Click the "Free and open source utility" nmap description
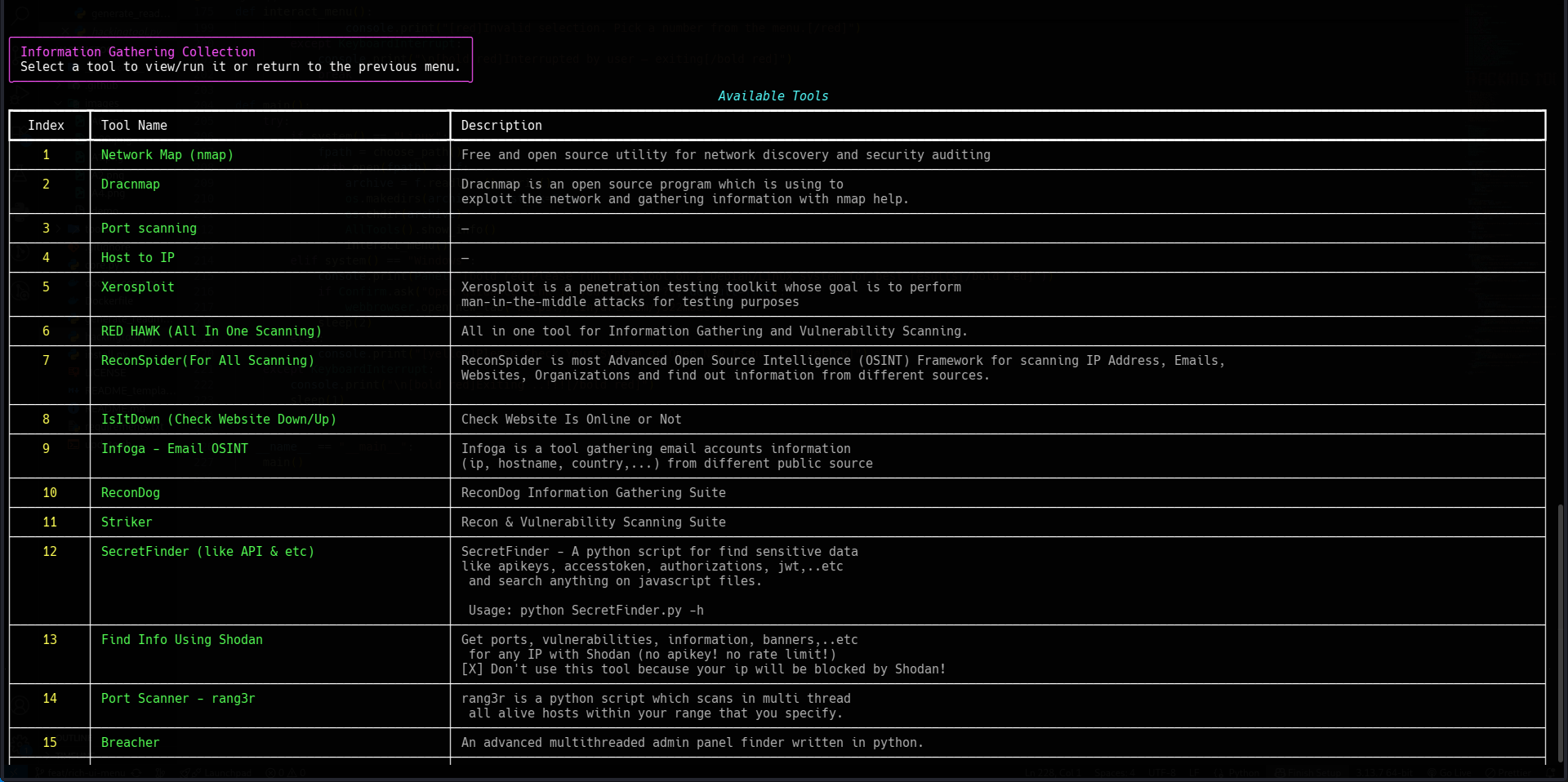 point(726,155)
